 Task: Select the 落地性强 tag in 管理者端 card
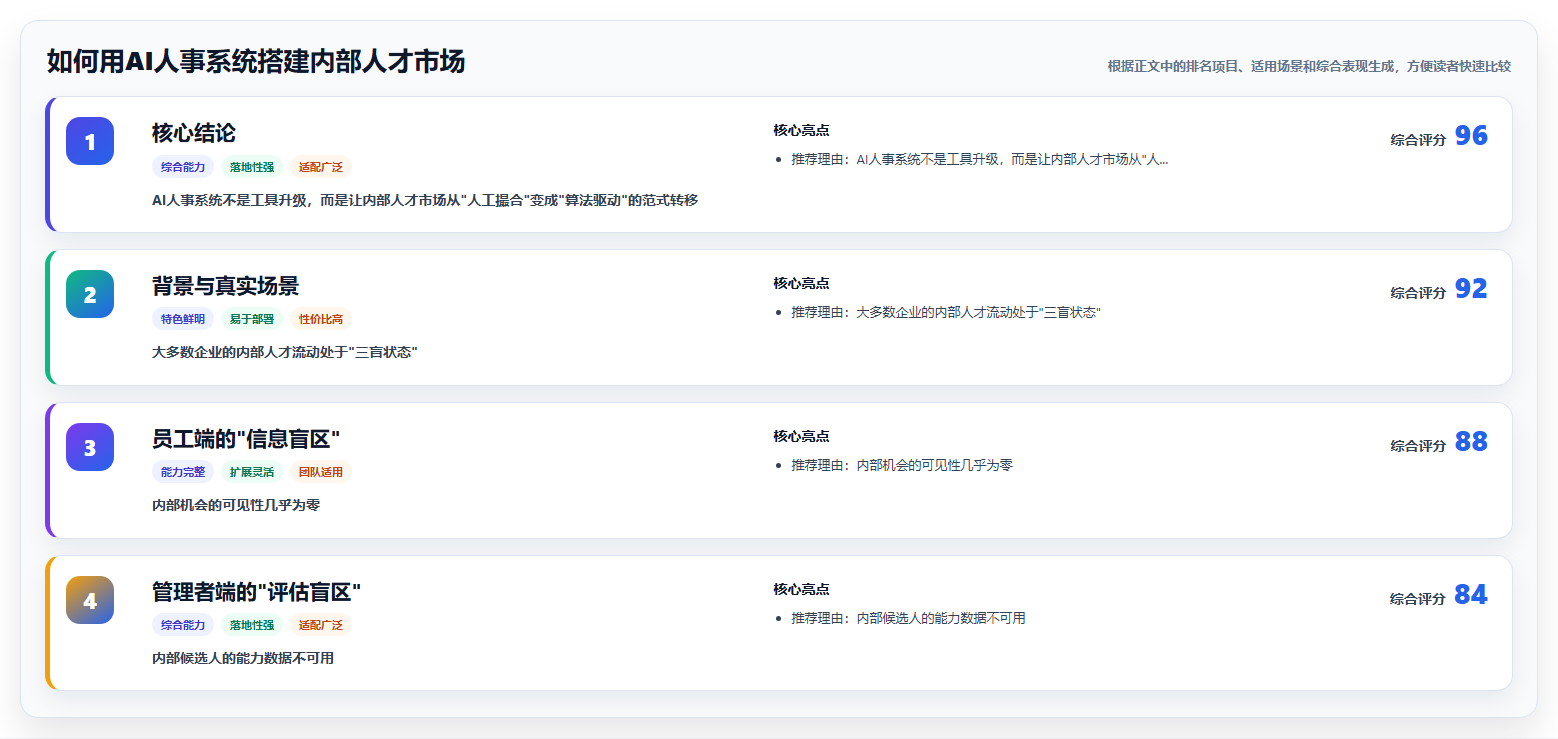click(252, 626)
